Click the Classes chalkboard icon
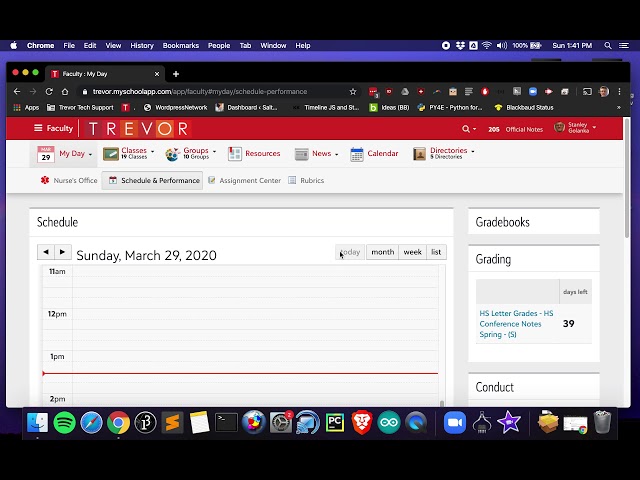 [111, 154]
